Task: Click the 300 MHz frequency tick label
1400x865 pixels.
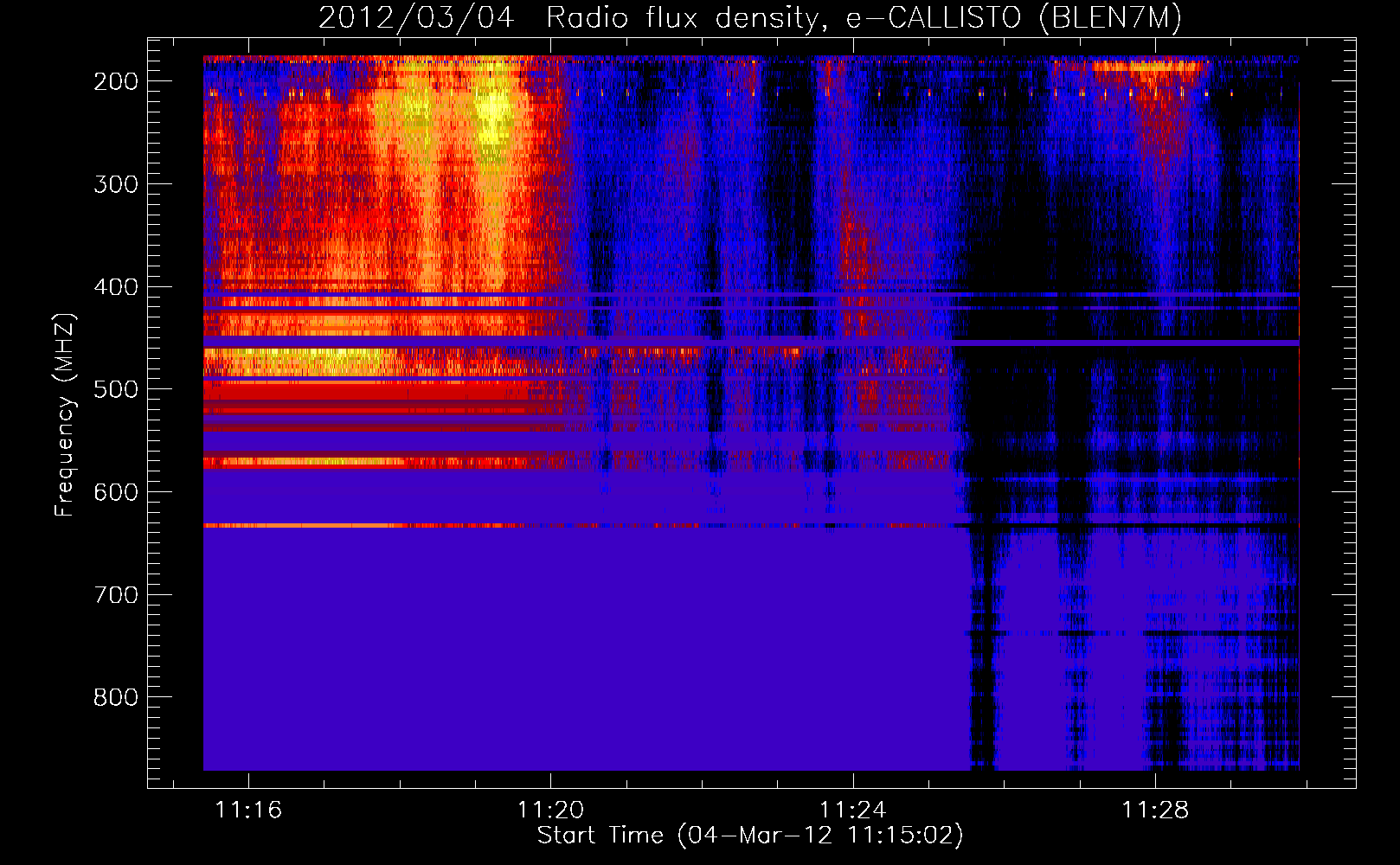Action: coord(116,184)
